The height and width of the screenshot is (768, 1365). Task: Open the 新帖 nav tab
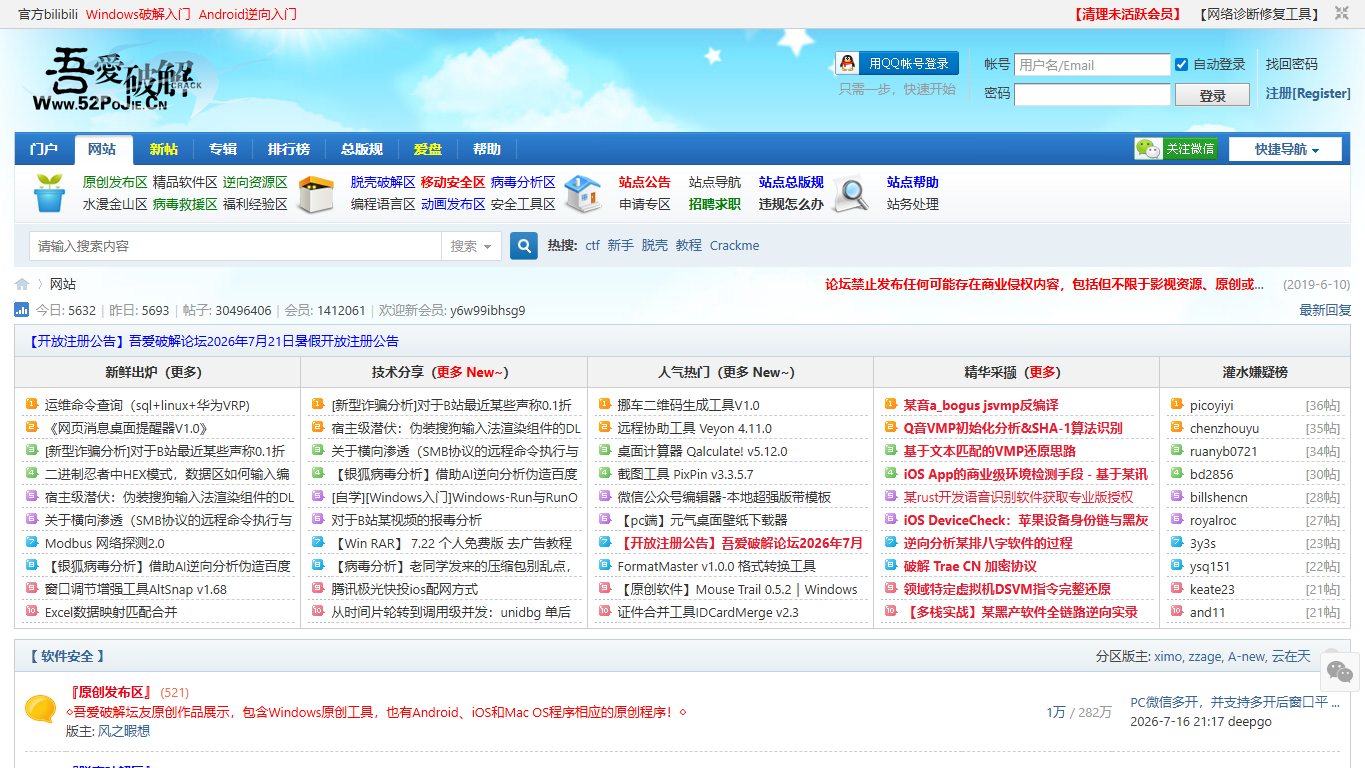point(164,149)
